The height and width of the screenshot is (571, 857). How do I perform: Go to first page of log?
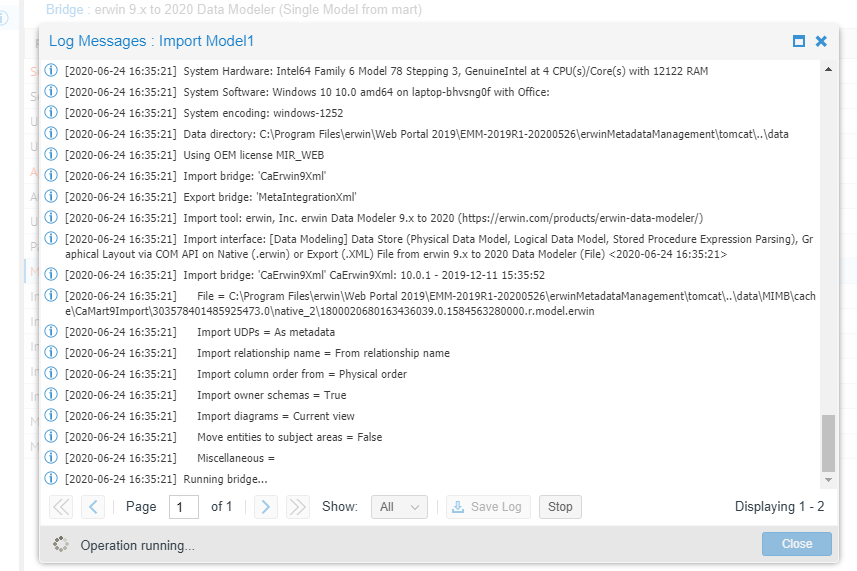tap(61, 507)
